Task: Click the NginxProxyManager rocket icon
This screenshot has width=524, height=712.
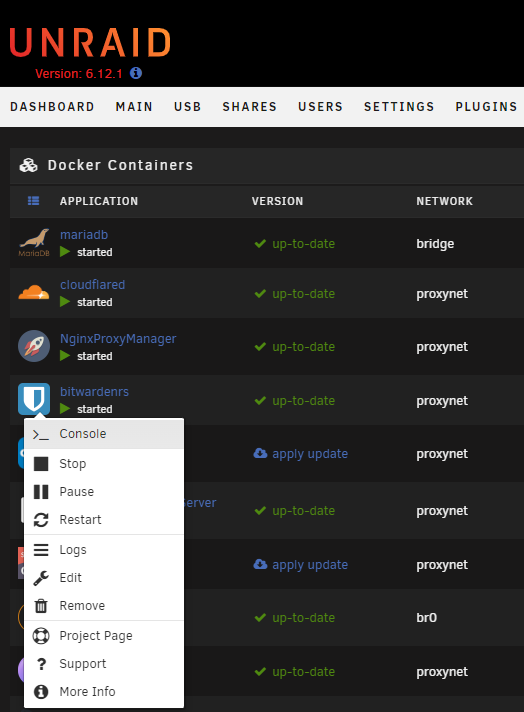Action: tap(34, 346)
